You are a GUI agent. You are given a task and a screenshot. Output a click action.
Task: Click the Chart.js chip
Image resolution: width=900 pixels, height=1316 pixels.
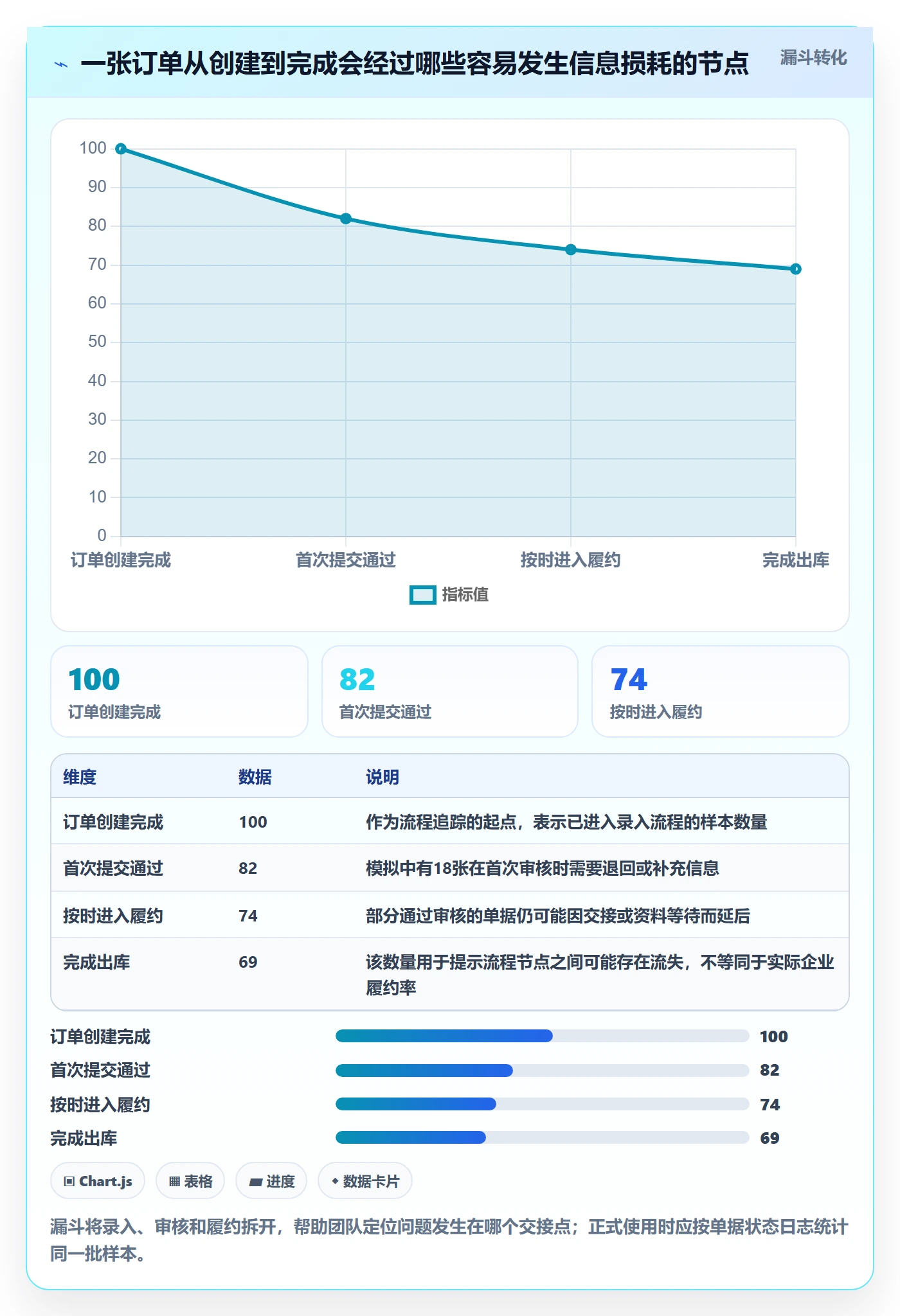pos(98,1181)
